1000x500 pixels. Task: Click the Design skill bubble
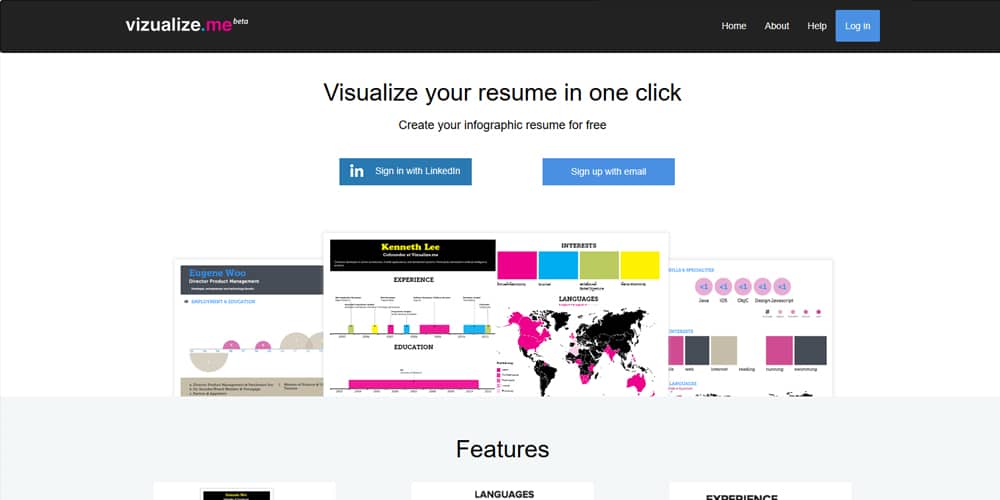tap(762, 287)
